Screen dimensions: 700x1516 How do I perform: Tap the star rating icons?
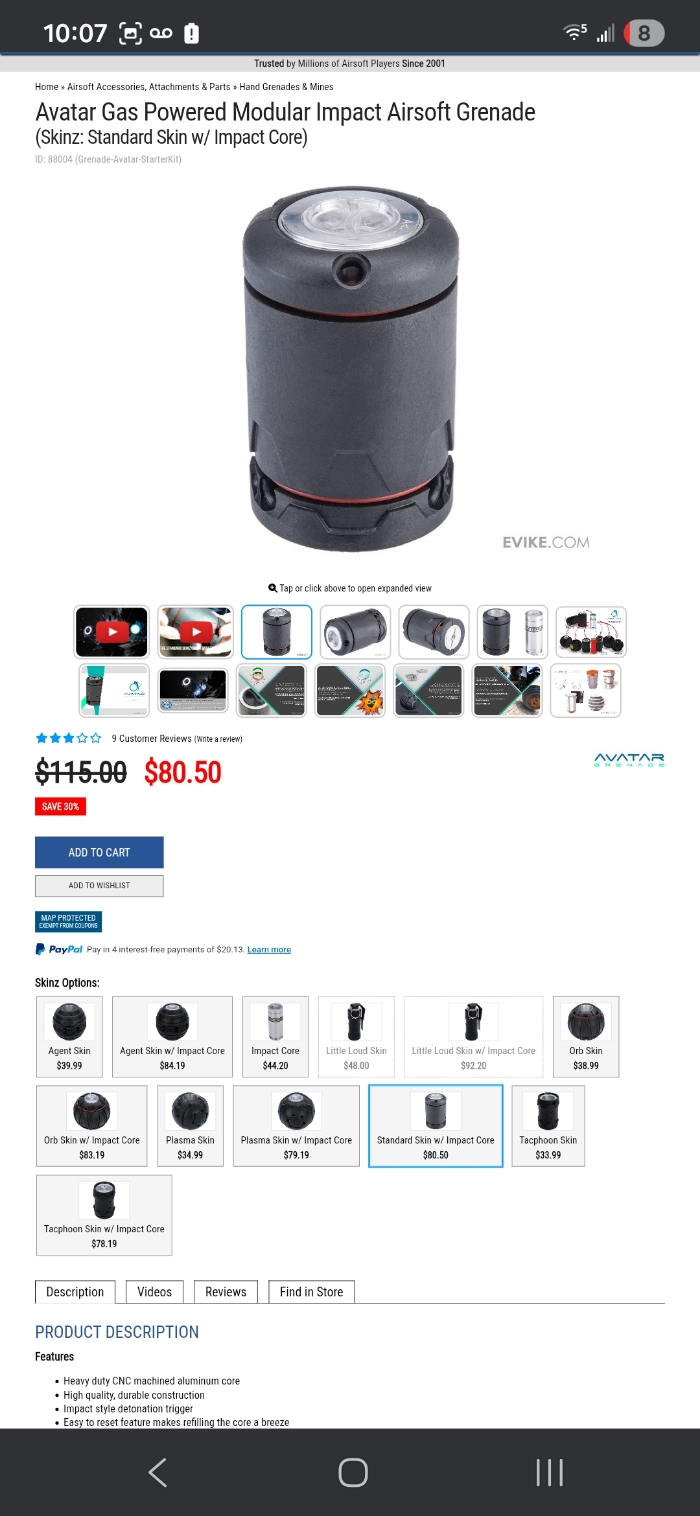[68, 738]
